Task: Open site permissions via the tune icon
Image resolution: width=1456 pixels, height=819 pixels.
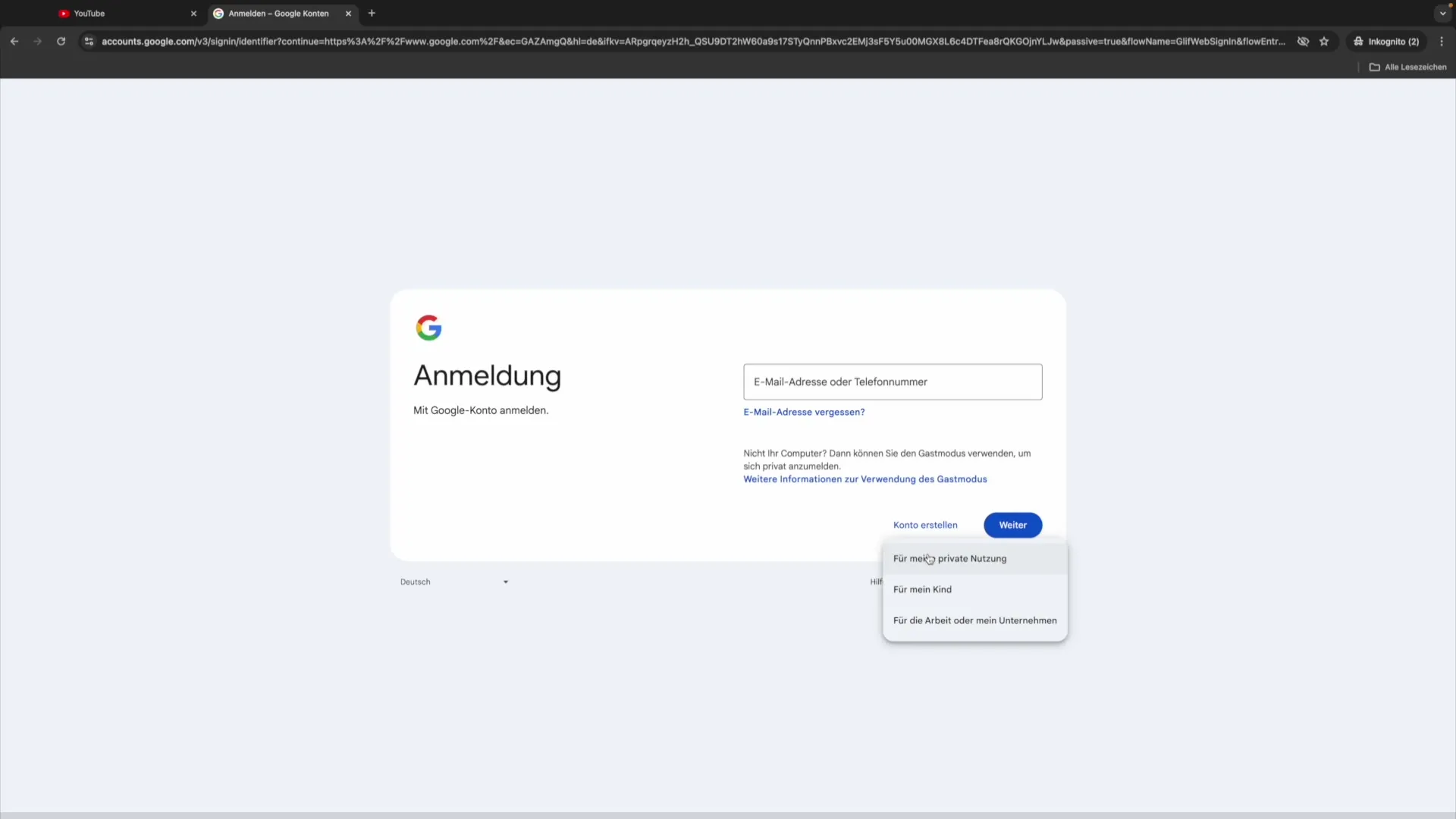Action: 89,42
